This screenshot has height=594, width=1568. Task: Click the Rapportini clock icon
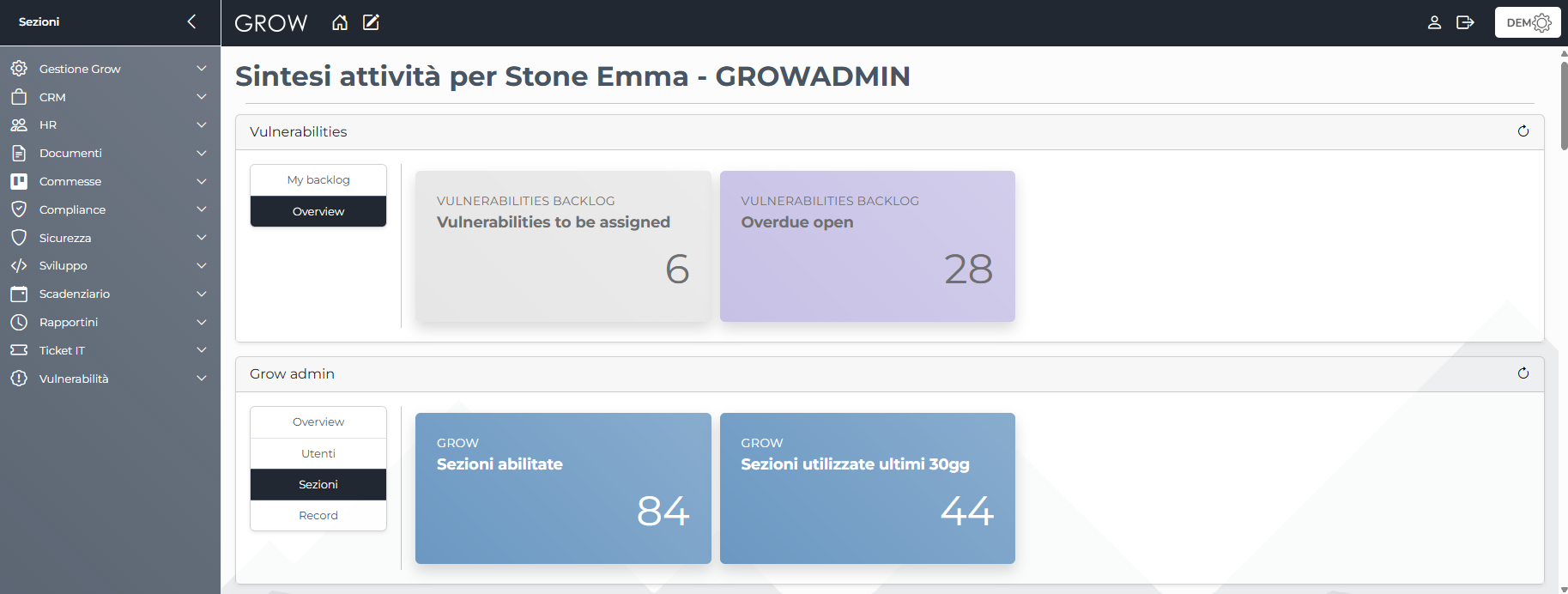pos(19,322)
